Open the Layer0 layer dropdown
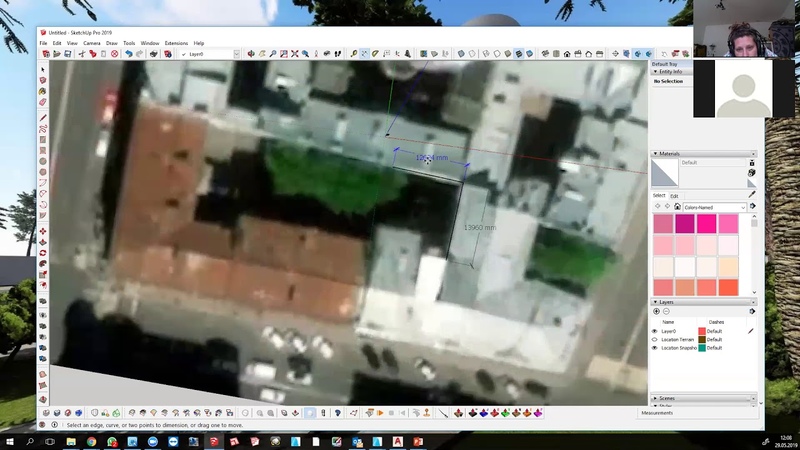Screen dimensions: 800x450 (236, 54)
